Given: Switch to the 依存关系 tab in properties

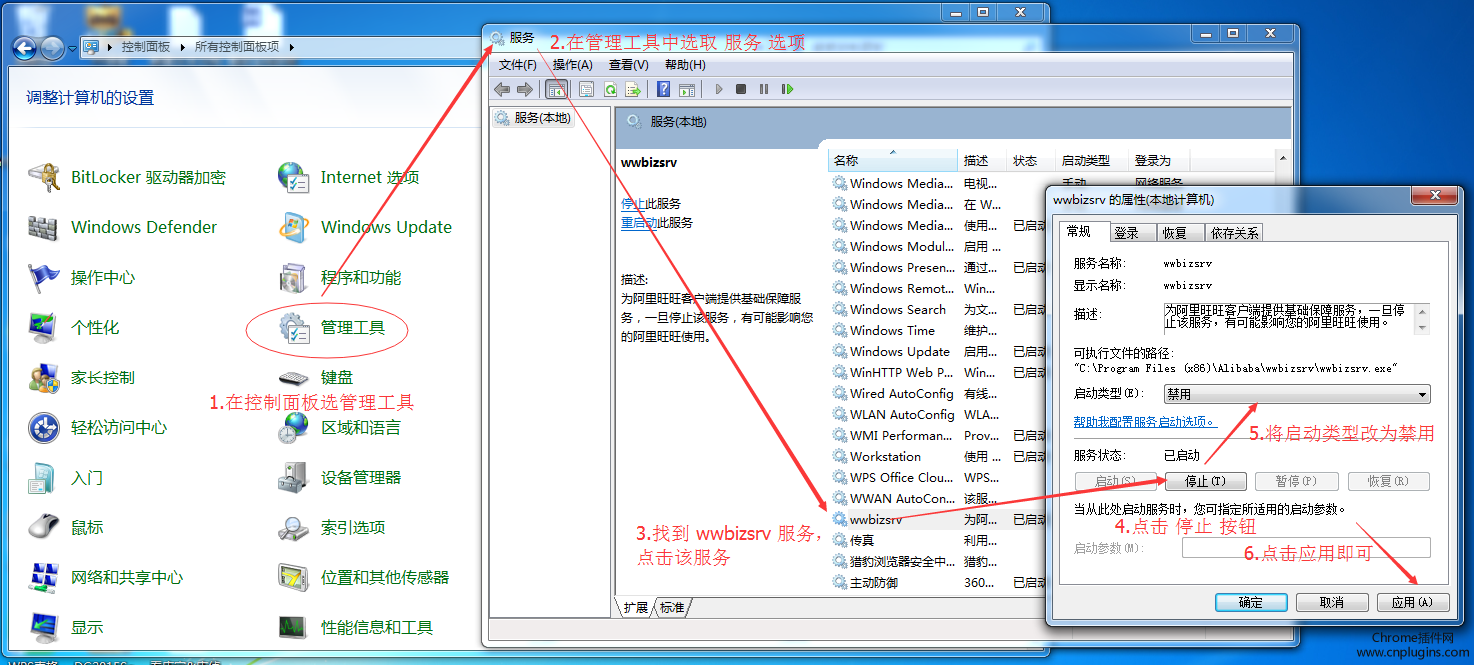Looking at the screenshot, I should click(x=1234, y=233).
